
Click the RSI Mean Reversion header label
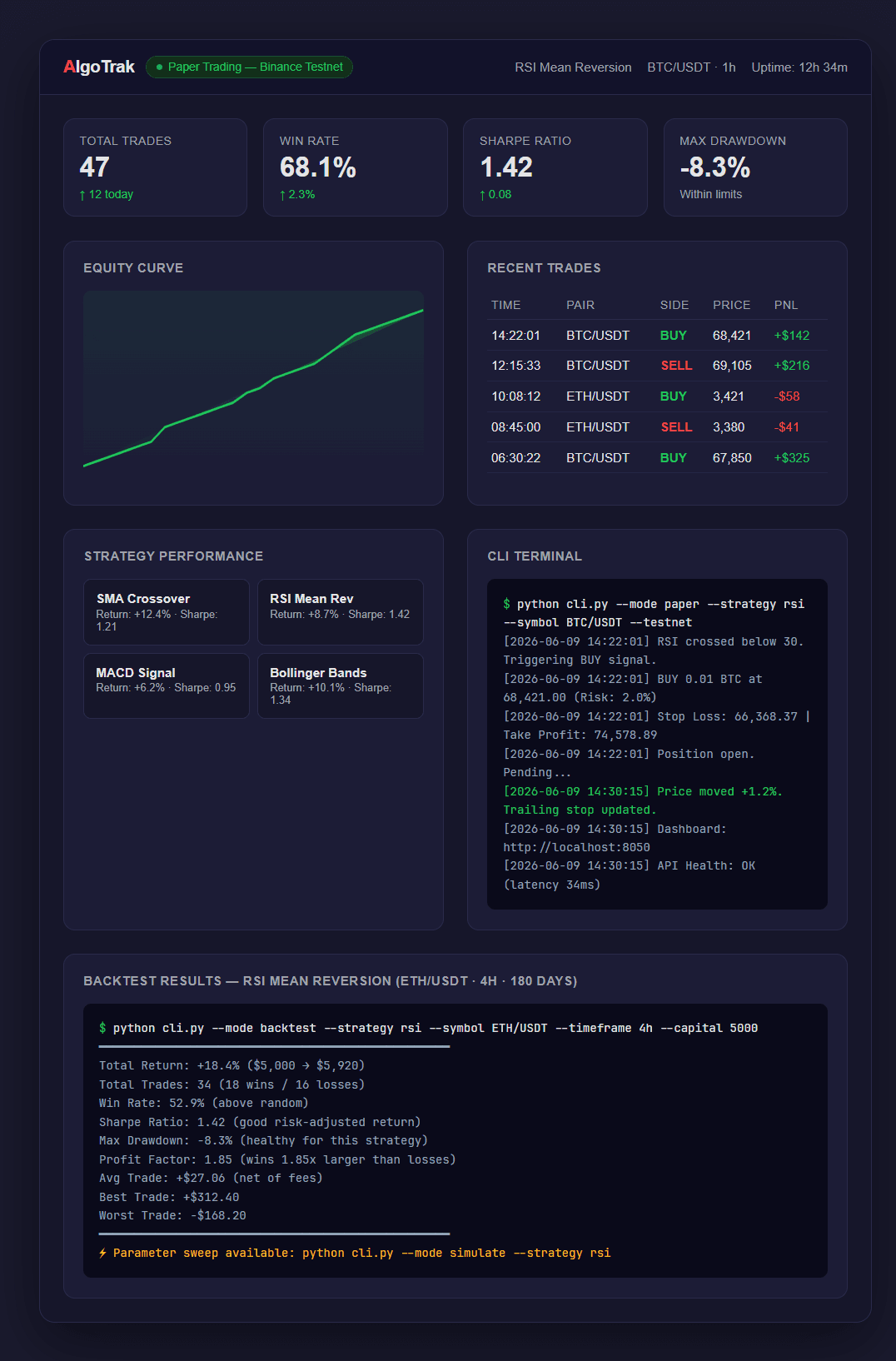click(573, 67)
